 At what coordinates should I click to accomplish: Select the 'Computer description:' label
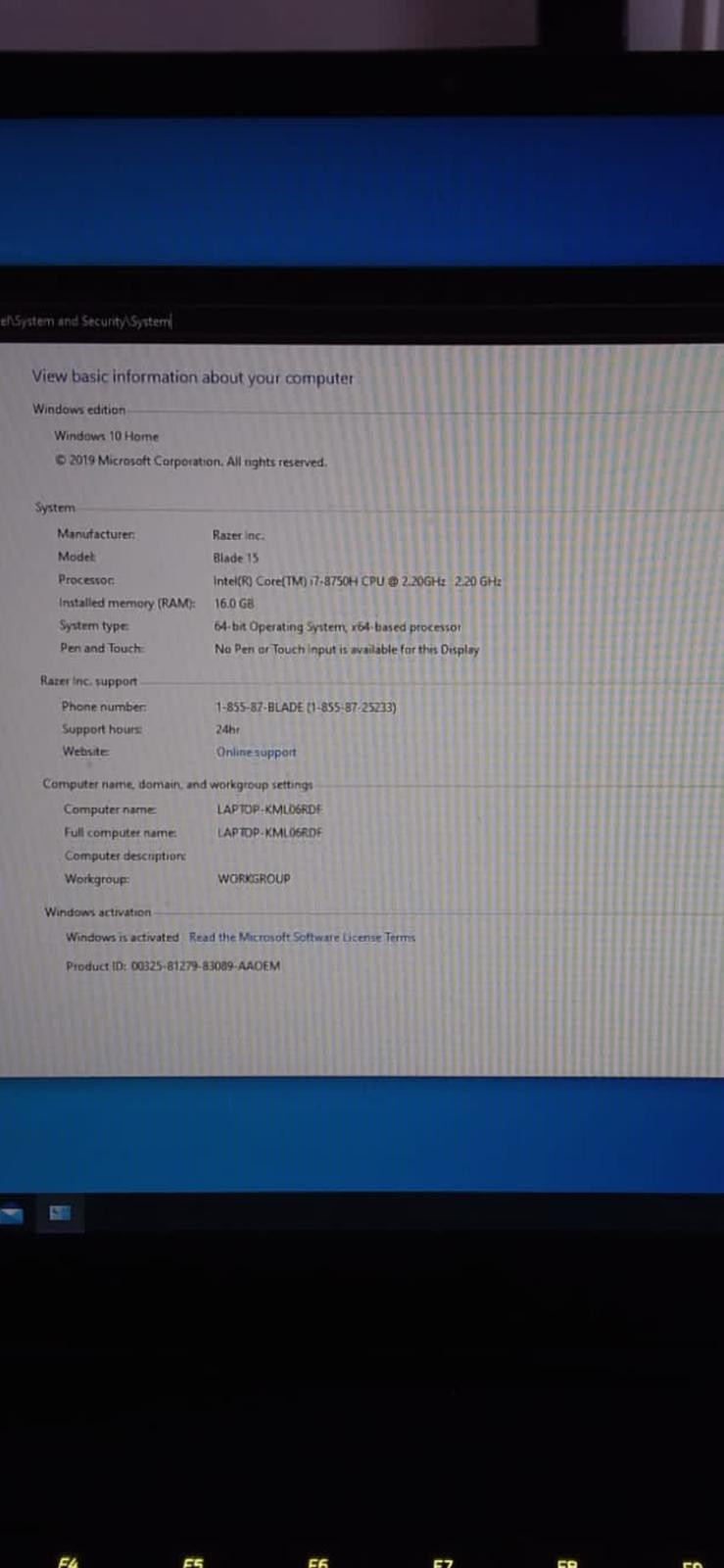(125, 857)
